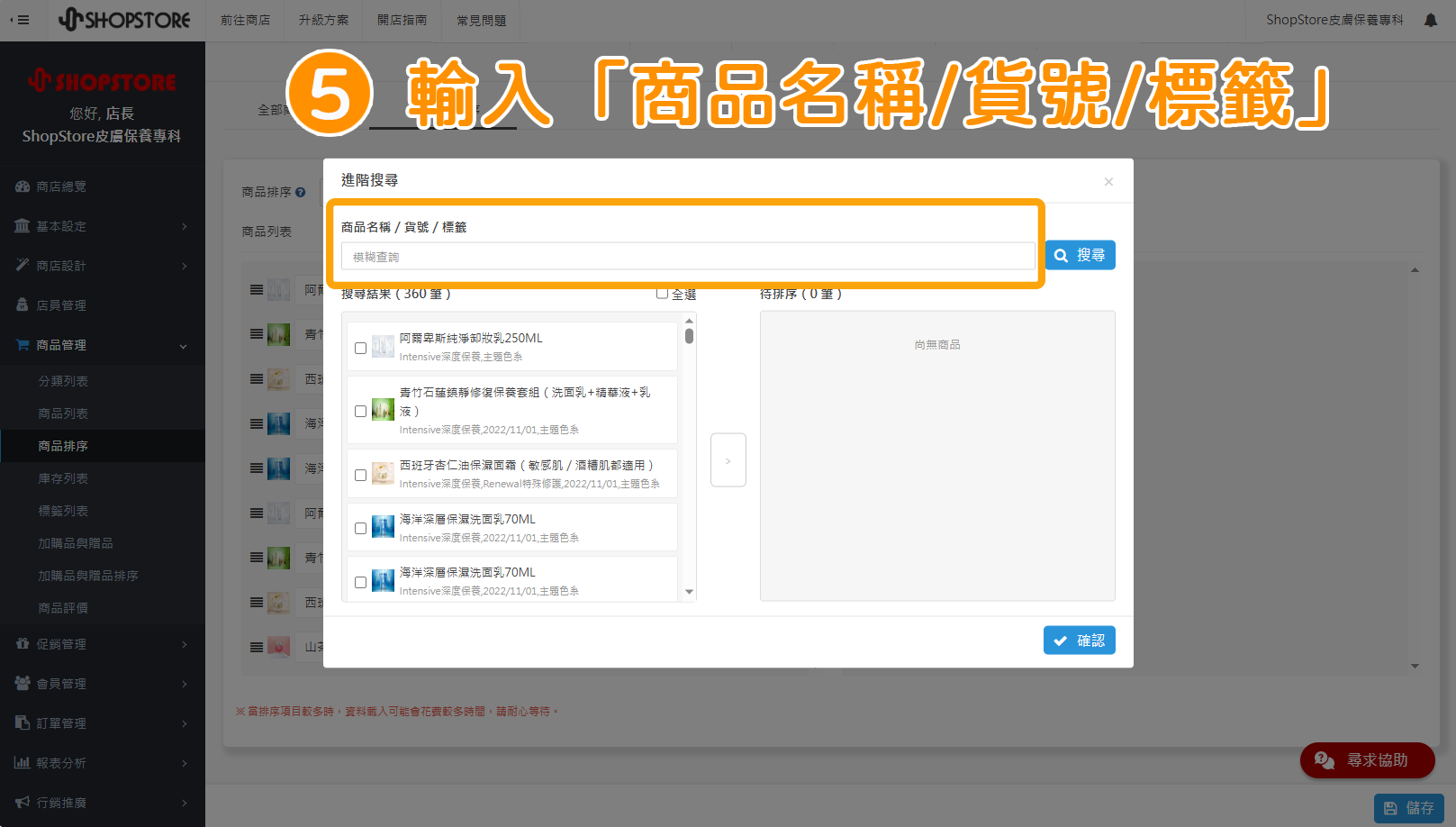This screenshot has width=1456, height=827.
Task: Check 西班牙杏仁油保濕面霜 product
Action: click(x=360, y=475)
